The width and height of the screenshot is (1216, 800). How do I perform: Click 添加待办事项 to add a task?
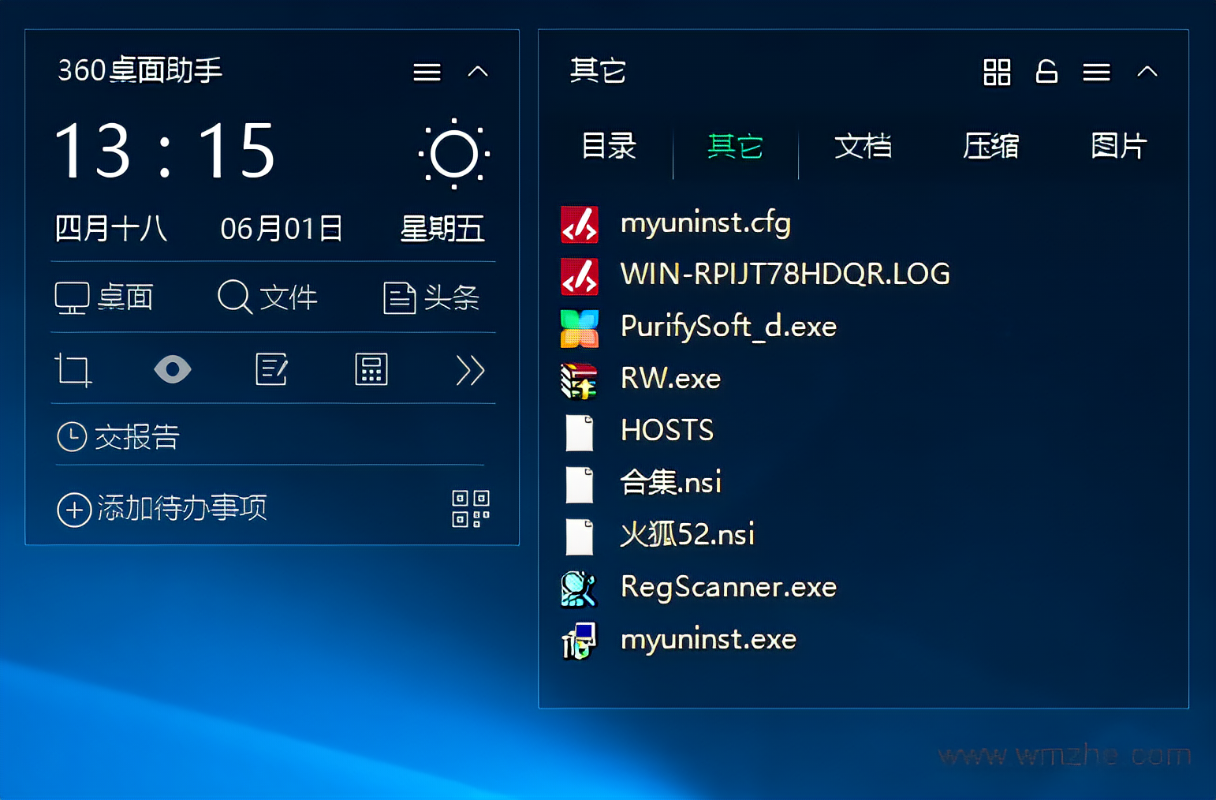[x=162, y=509]
